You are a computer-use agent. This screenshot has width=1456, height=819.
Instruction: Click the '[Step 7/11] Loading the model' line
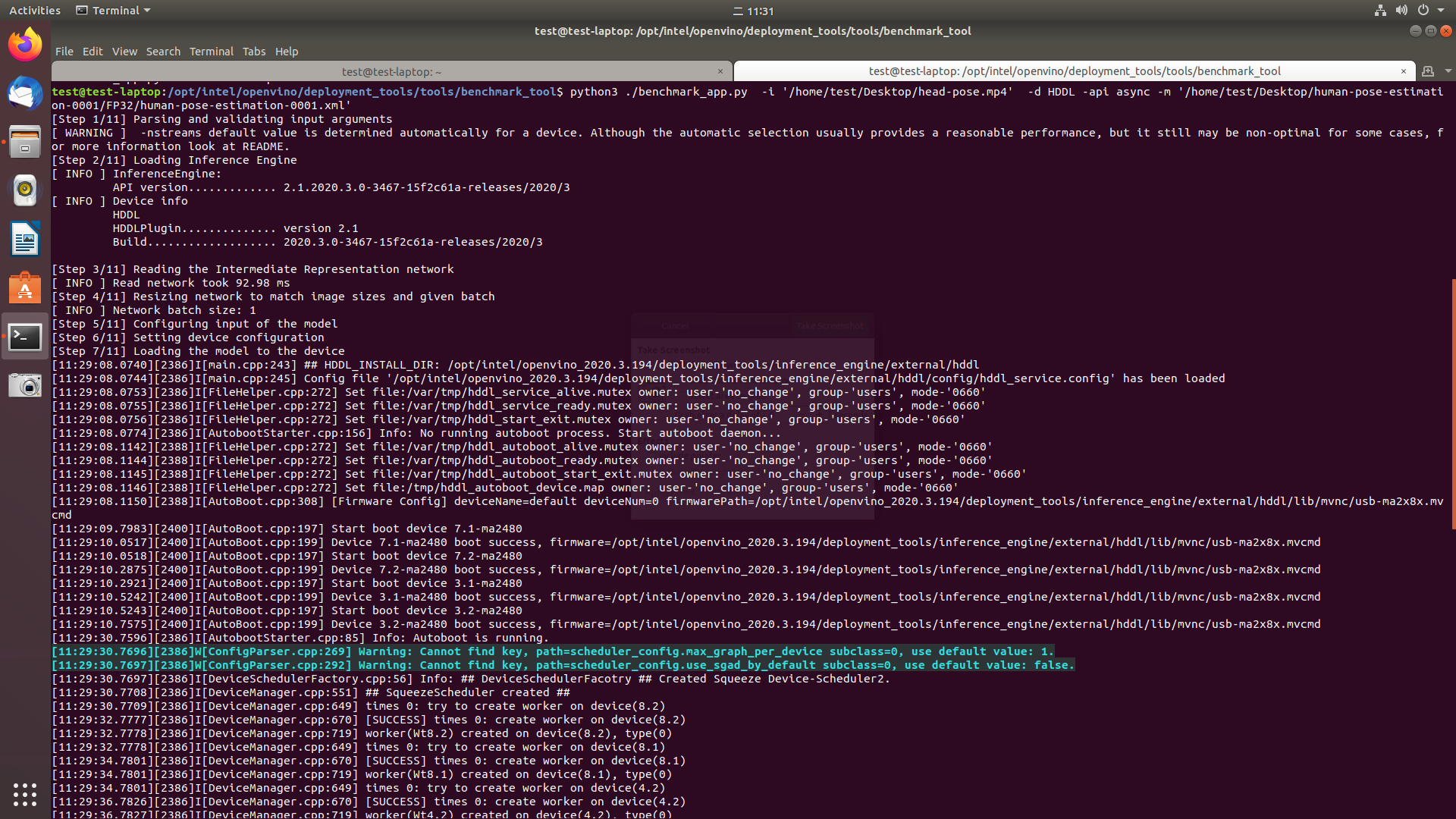pyautogui.click(x=198, y=351)
